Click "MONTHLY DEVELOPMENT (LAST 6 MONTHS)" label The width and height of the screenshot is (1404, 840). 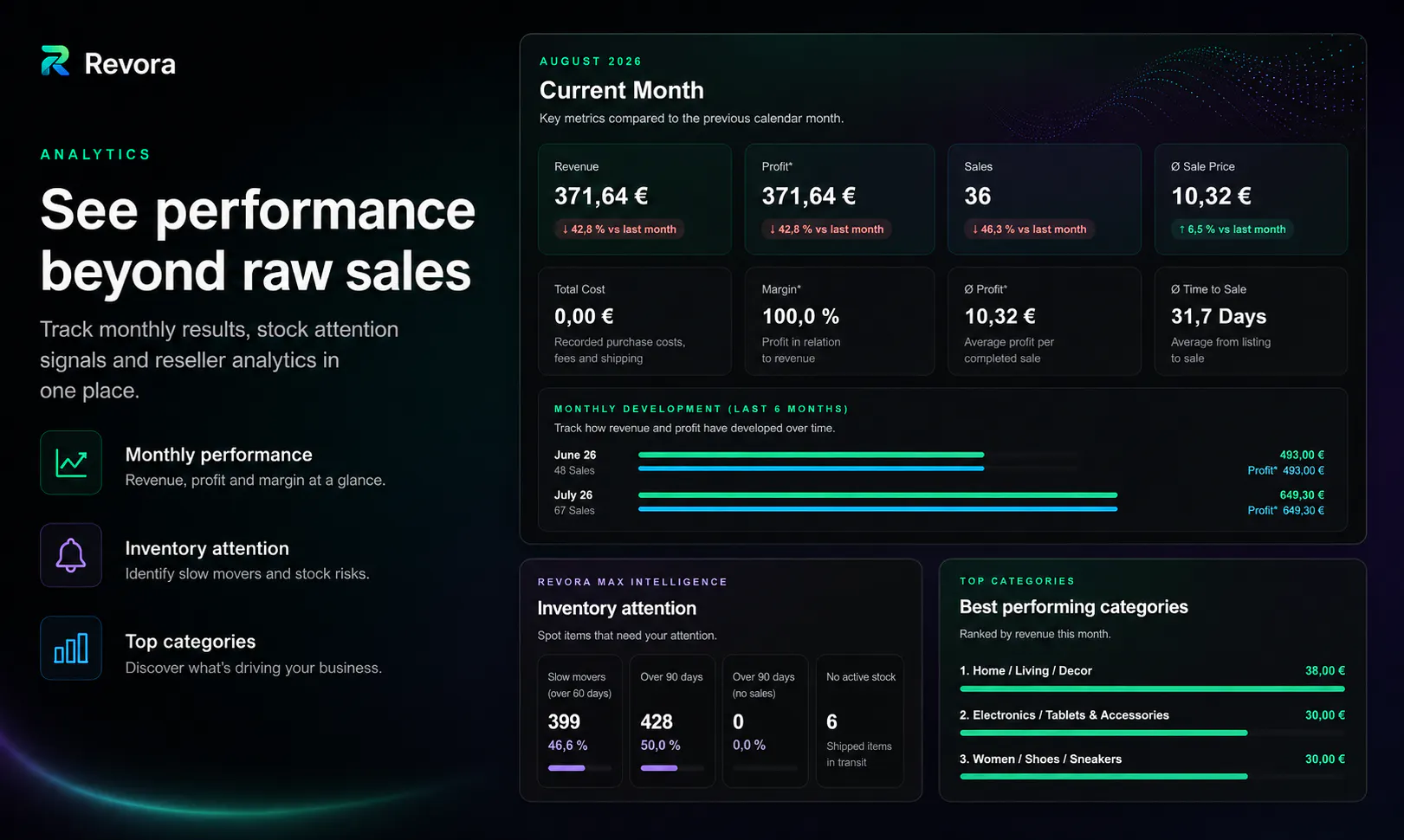click(x=701, y=409)
